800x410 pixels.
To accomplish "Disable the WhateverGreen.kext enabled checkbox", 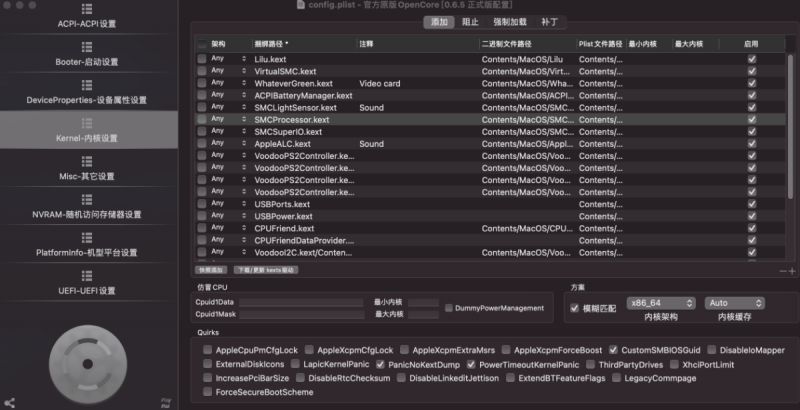I will (x=752, y=83).
